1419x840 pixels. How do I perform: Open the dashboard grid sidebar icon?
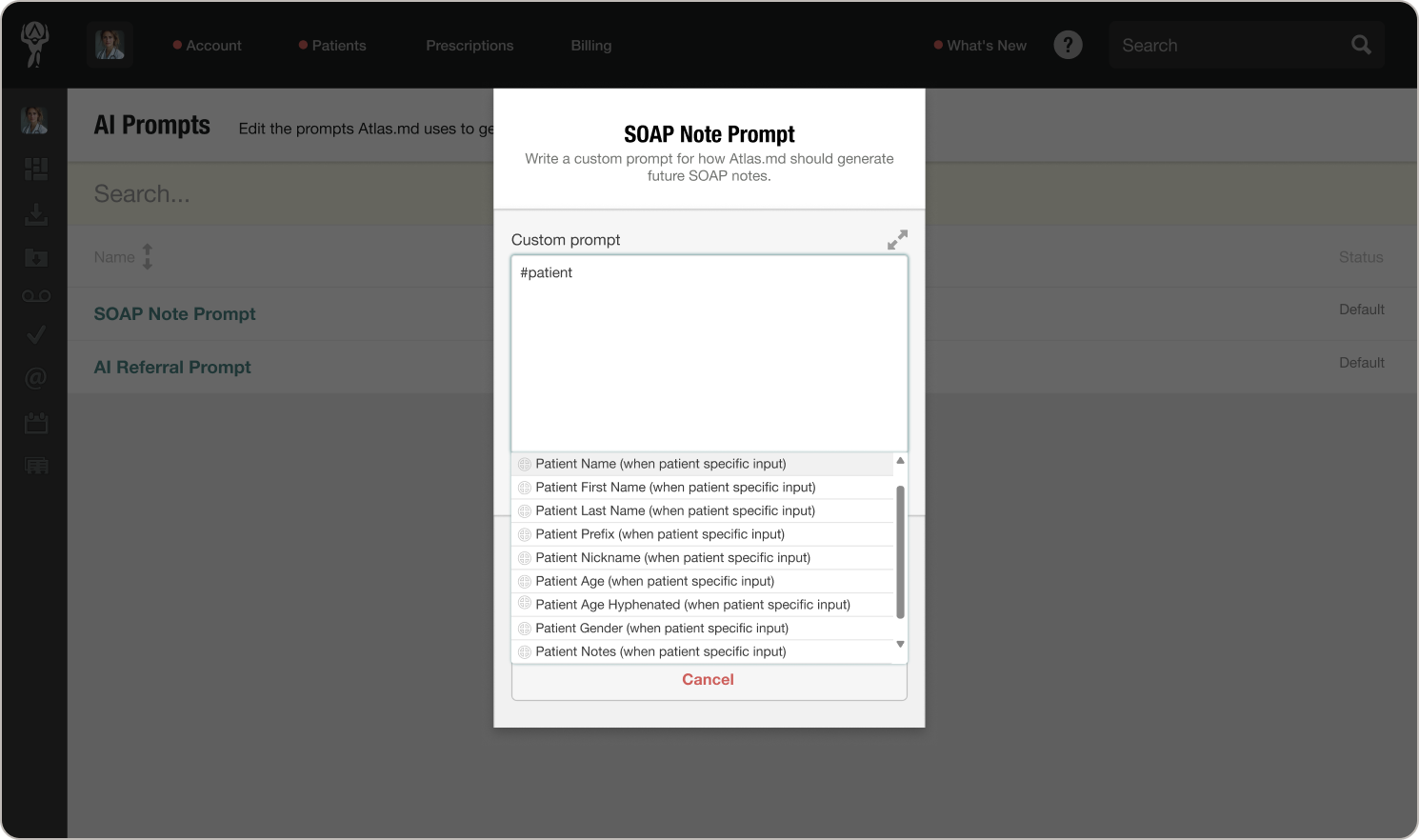click(36, 170)
